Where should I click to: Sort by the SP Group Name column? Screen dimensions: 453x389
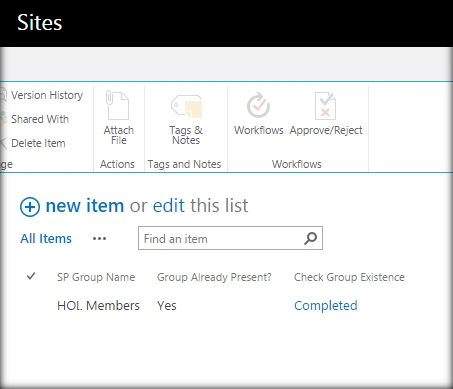tap(96, 277)
